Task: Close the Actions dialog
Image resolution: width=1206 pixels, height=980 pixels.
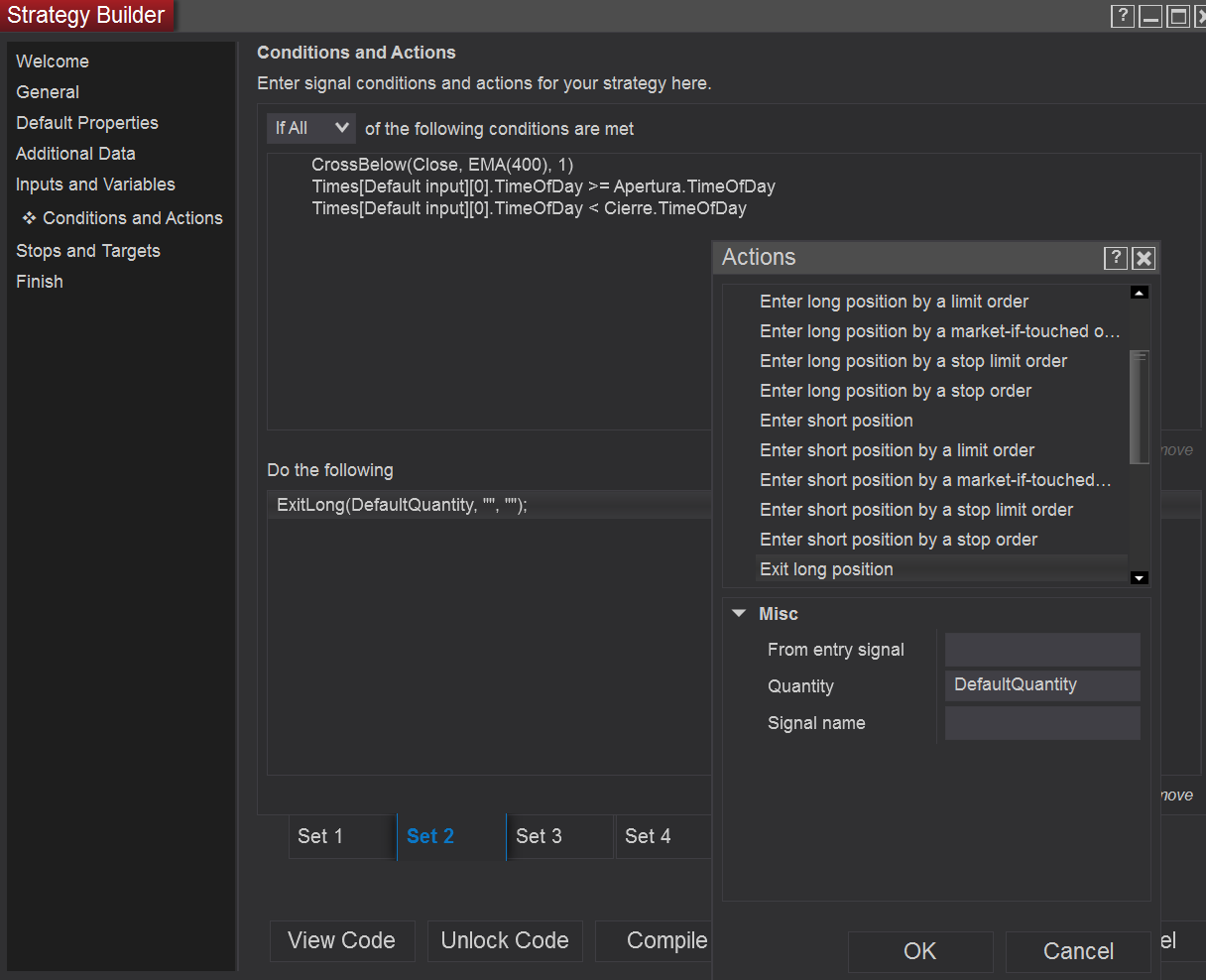Action: pos(1144,259)
